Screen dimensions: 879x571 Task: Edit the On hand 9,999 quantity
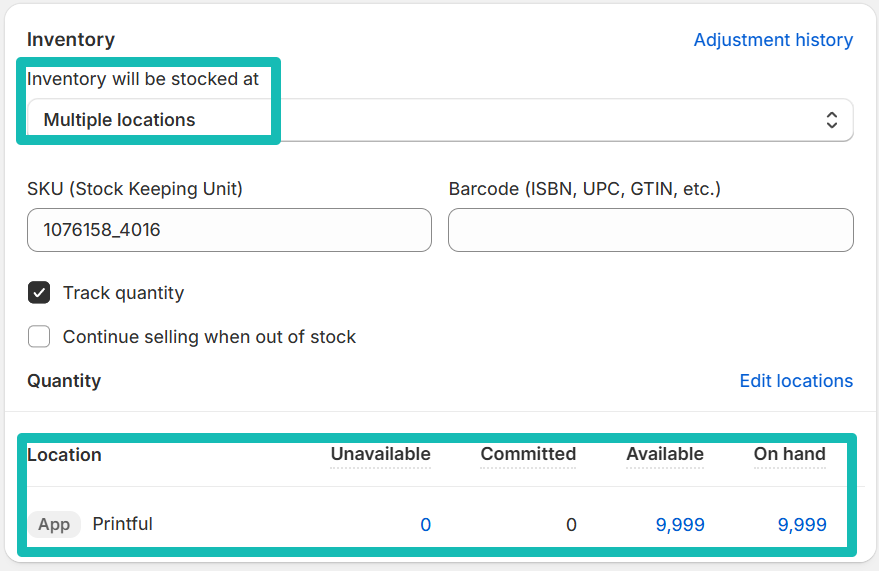(x=801, y=525)
